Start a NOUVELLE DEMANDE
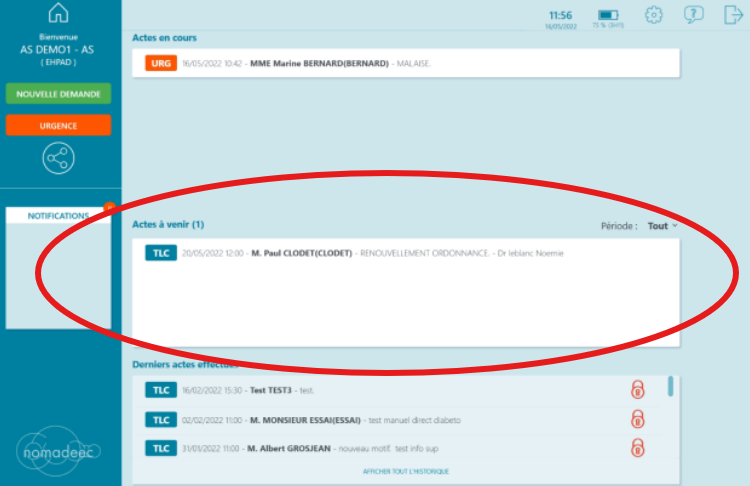The width and height of the screenshot is (750, 486). [58, 94]
